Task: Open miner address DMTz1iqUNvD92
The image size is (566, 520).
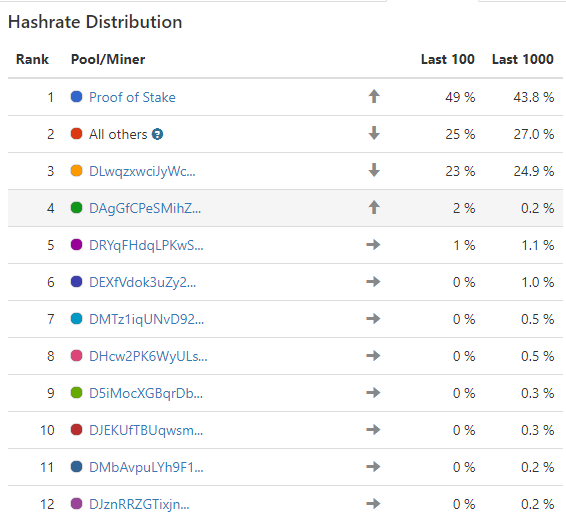Action: [147, 319]
